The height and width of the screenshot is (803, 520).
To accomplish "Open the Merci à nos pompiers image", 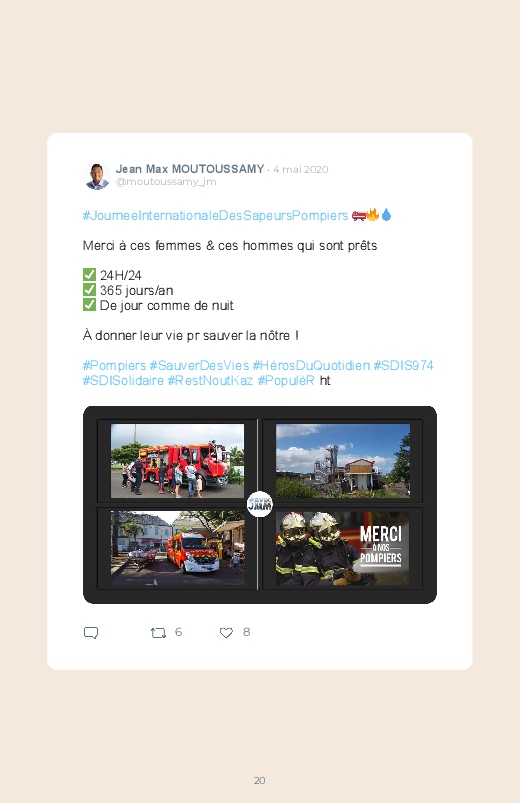I will point(342,548).
